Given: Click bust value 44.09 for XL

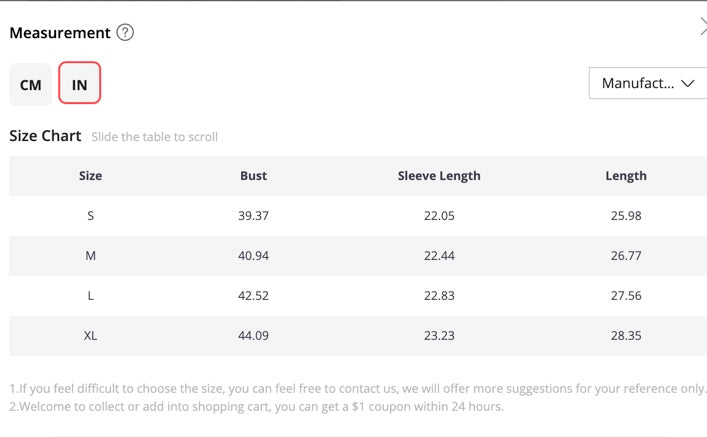Looking at the screenshot, I should tap(254, 336).
